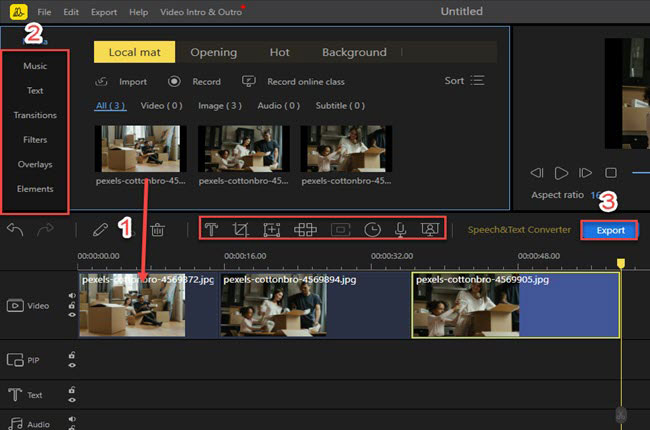The image size is (650, 430).
Task: Click the Zoom/focus frame tool icon
Action: 272,229
